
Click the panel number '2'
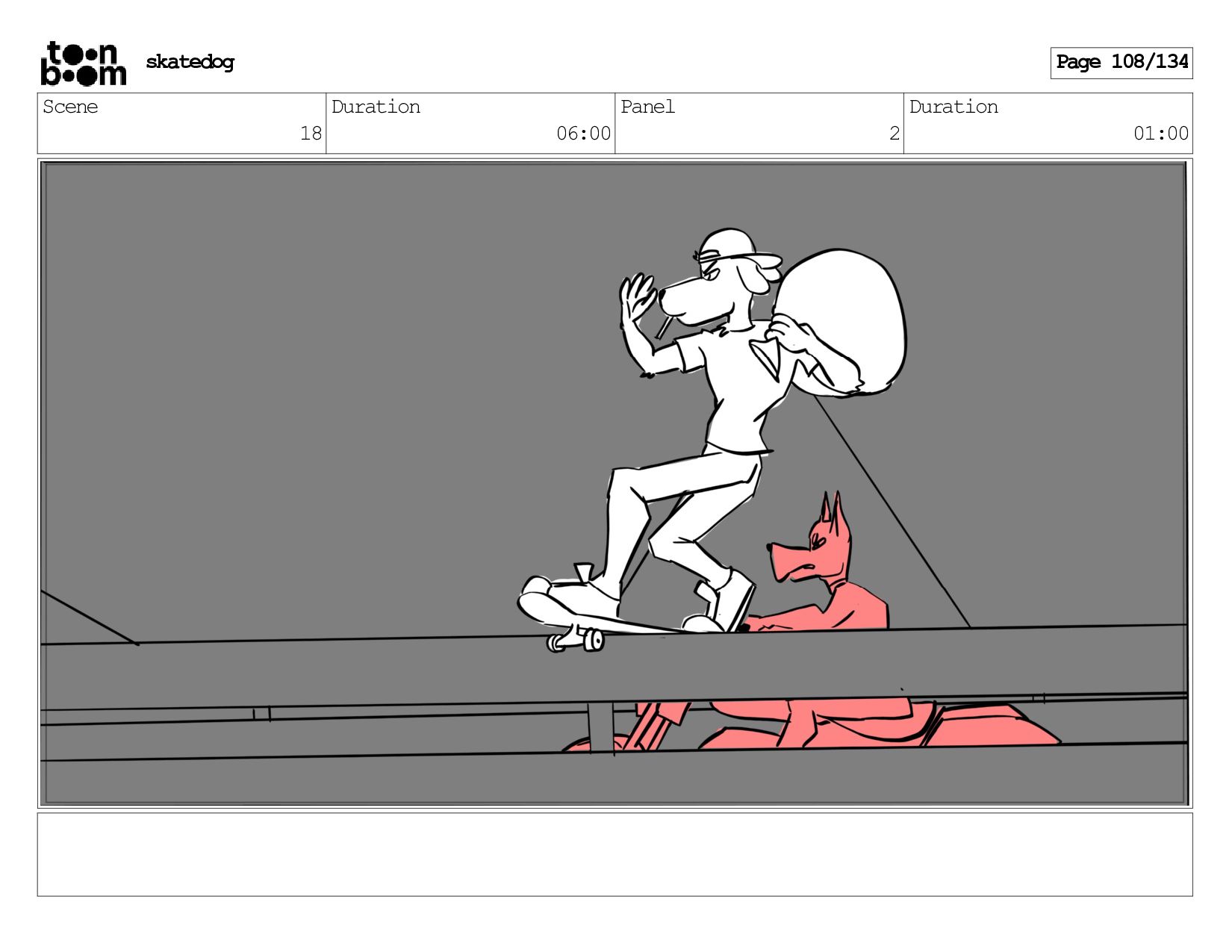(894, 134)
